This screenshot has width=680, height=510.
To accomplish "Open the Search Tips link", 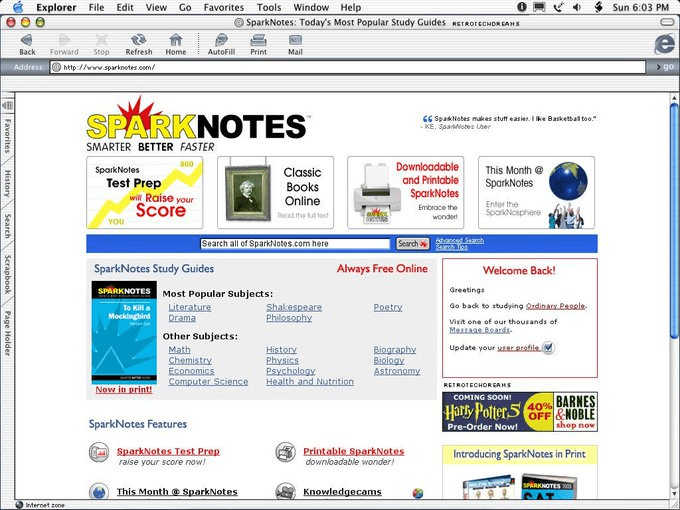I will pyautogui.click(x=451, y=247).
